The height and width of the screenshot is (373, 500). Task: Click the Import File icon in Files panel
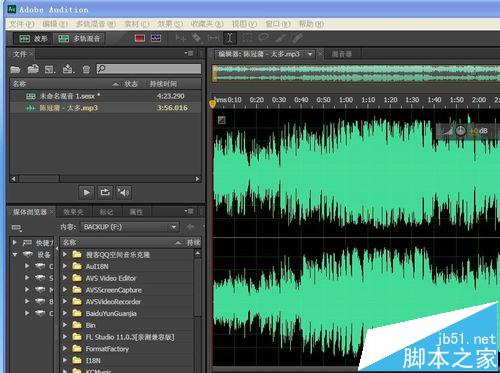click(x=33, y=69)
